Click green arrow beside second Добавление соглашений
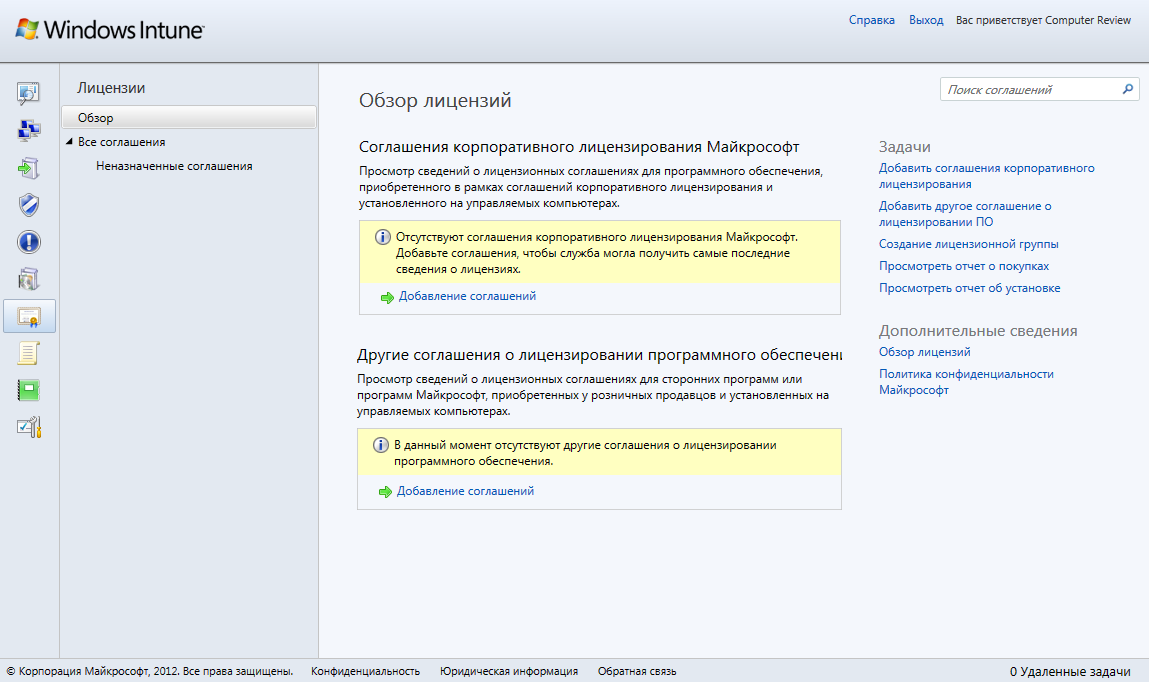Screen dimensions: 1149x682 pyautogui.click(x=385, y=492)
